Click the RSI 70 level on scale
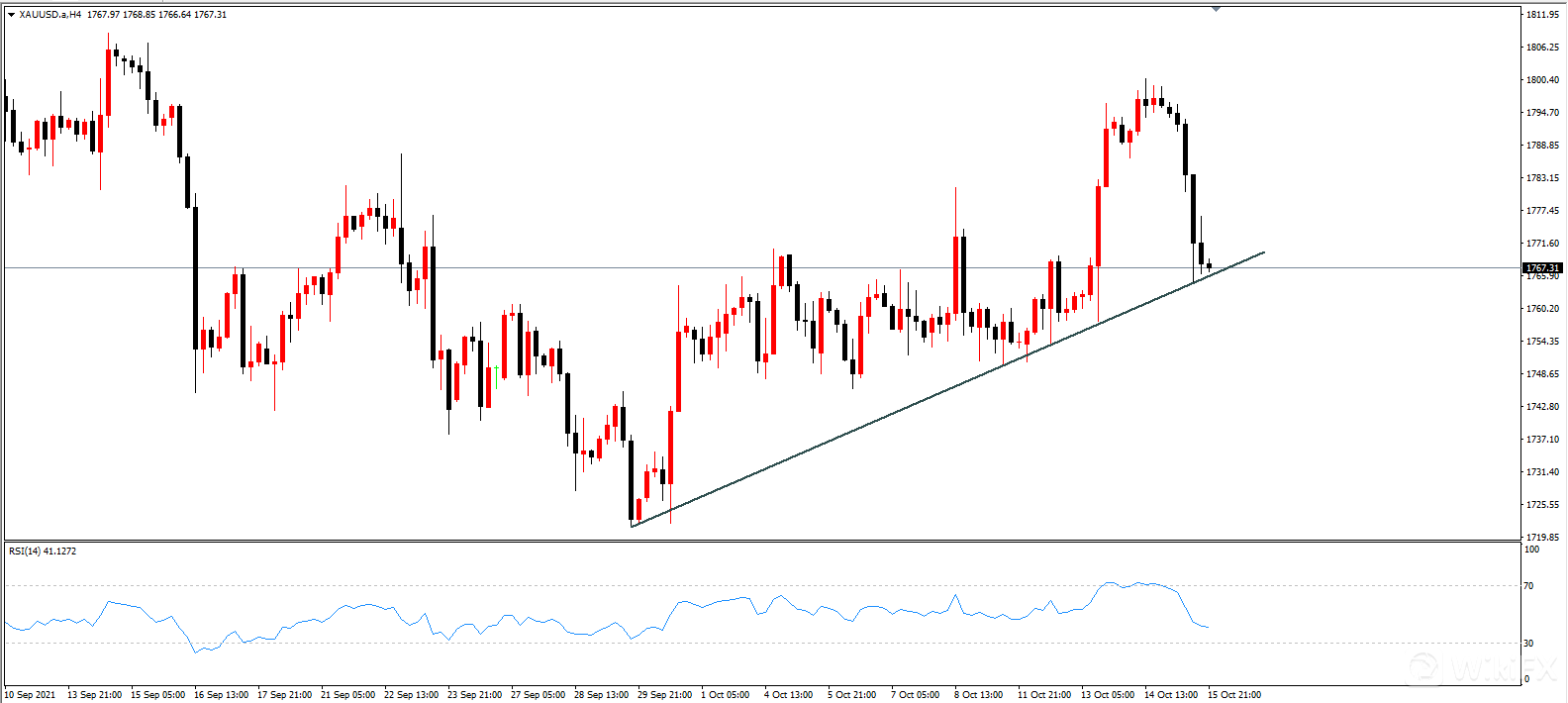The image size is (1568, 703). [1528, 586]
